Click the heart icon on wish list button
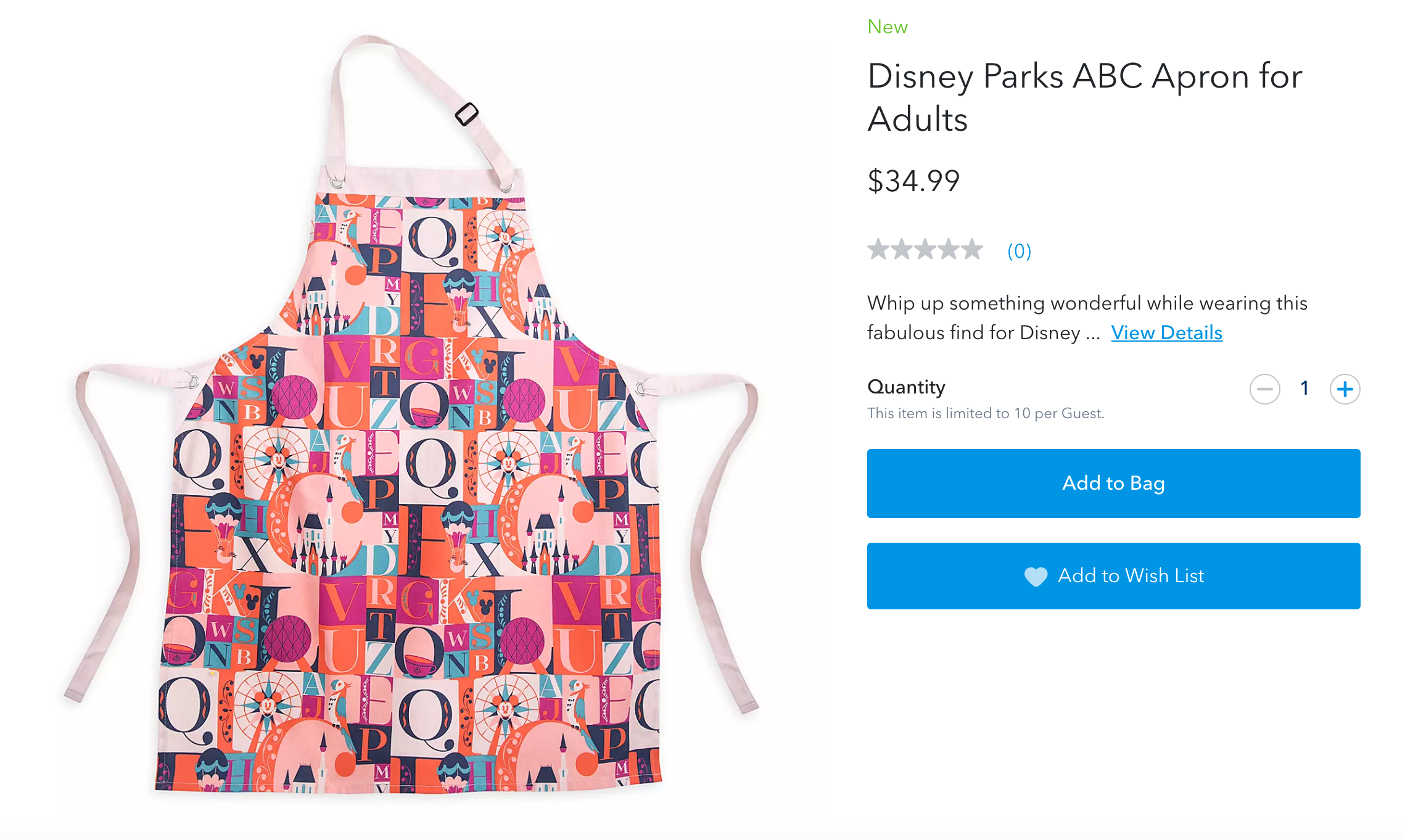 (x=1036, y=576)
